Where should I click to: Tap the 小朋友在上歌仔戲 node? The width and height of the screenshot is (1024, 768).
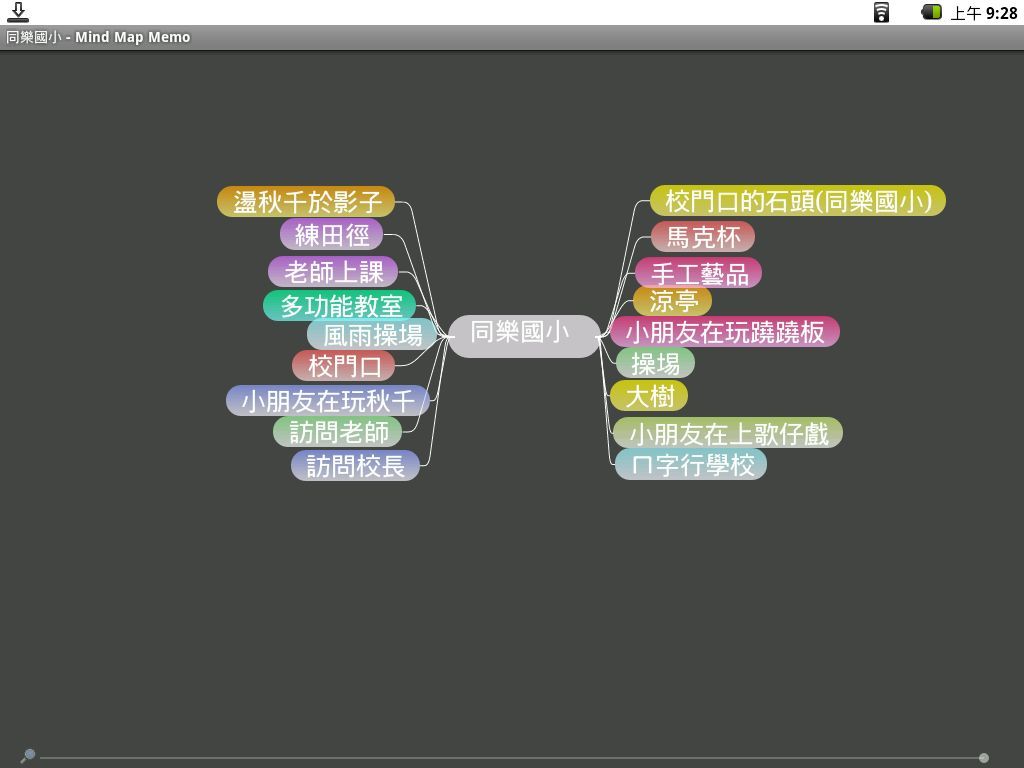pyautogui.click(x=728, y=434)
